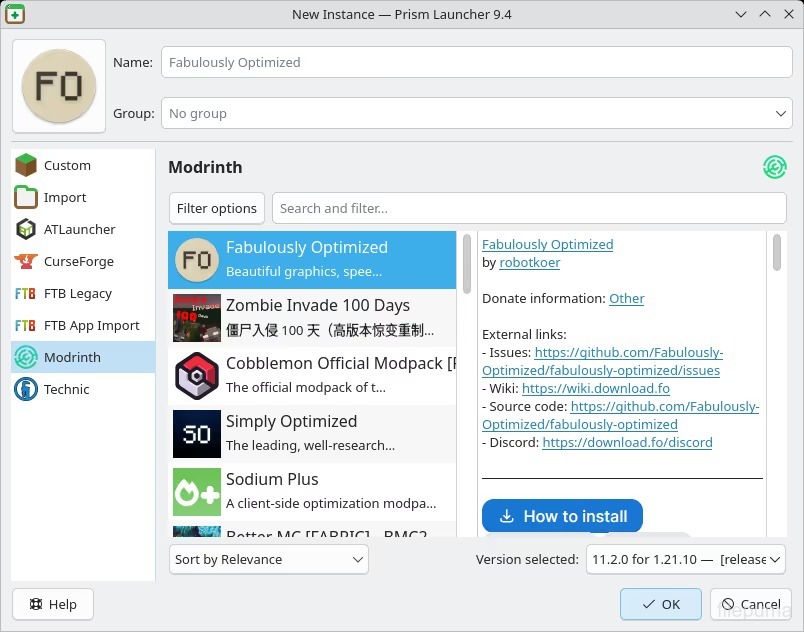Open the Cobblemon Official Modpack entry
804x632 pixels.
(x=312, y=376)
